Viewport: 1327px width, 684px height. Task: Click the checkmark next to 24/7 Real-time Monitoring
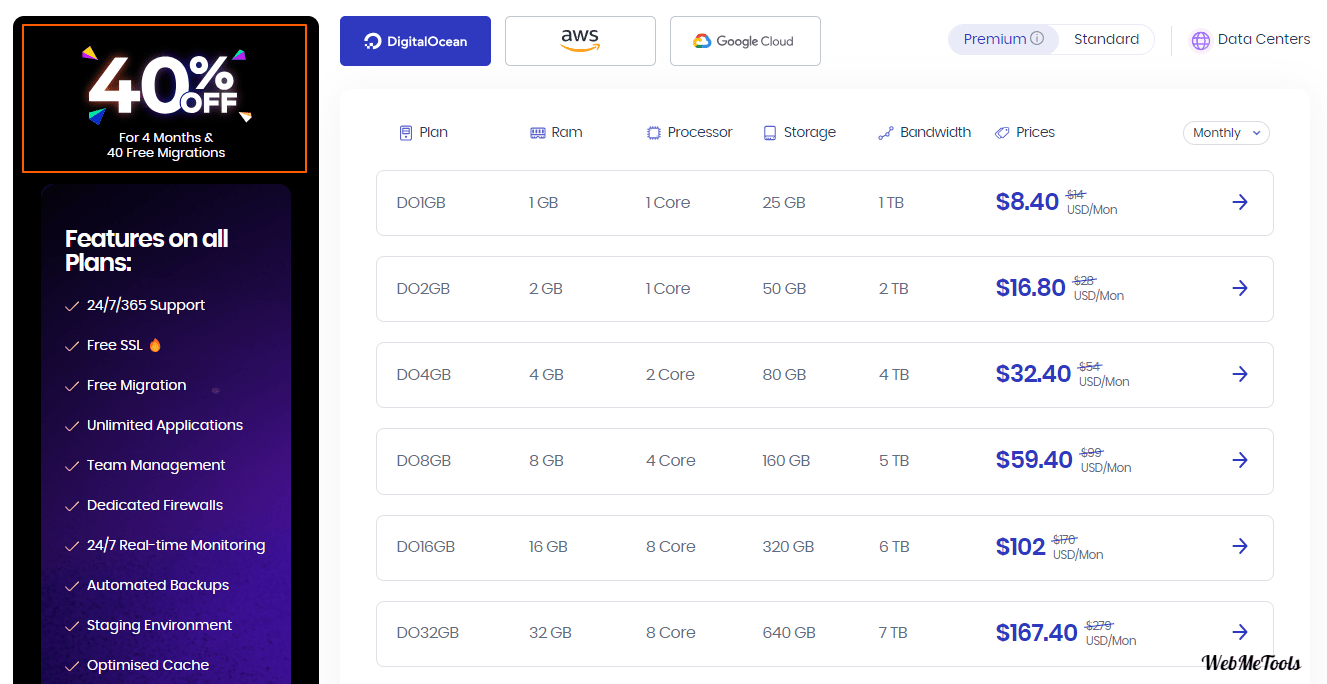coord(72,546)
